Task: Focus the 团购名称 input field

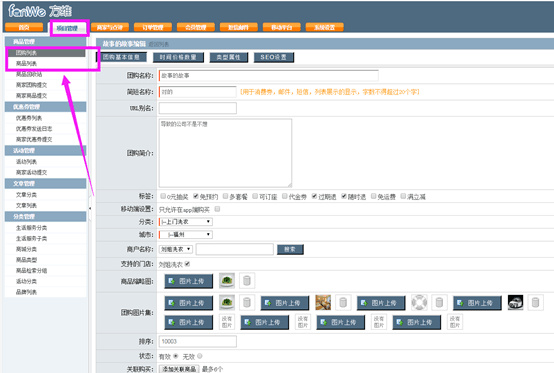Action: (269, 76)
